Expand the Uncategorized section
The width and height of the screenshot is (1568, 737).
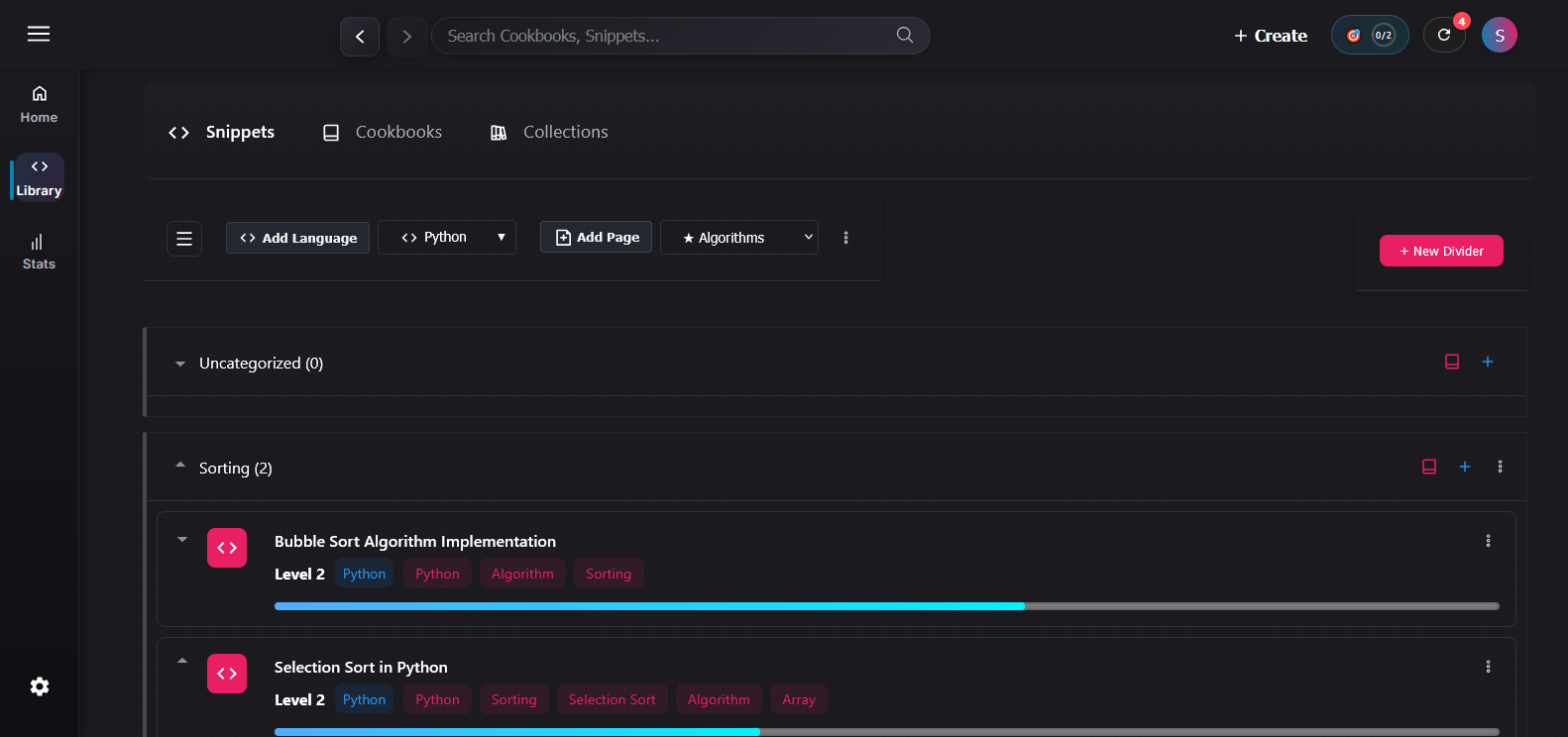tap(180, 364)
